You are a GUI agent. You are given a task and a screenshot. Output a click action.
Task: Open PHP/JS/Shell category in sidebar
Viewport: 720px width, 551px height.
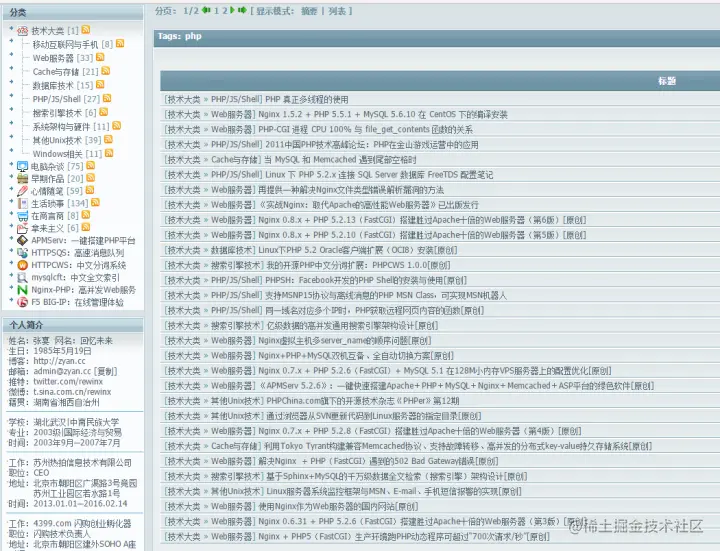pos(56,99)
